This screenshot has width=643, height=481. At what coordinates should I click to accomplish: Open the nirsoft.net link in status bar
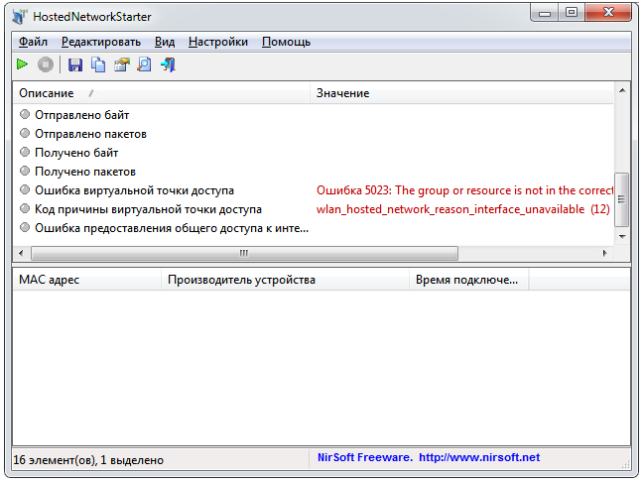[x=479, y=457]
